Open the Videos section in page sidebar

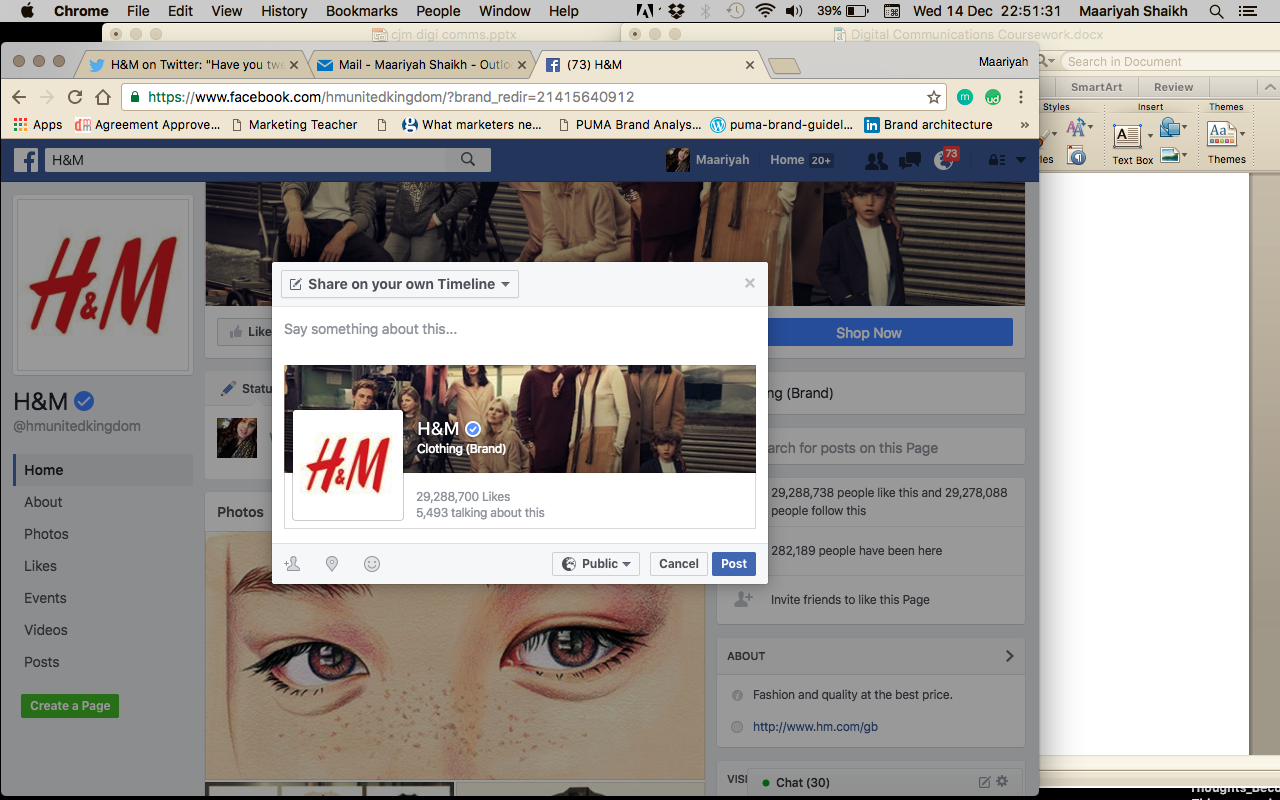46,630
